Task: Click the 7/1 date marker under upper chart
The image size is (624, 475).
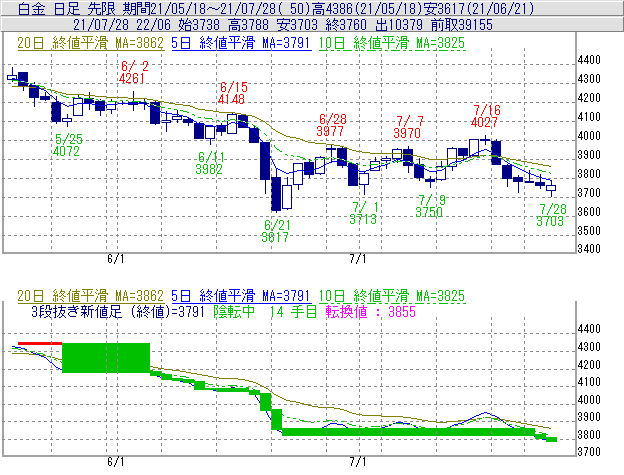Action: pos(358,259)
